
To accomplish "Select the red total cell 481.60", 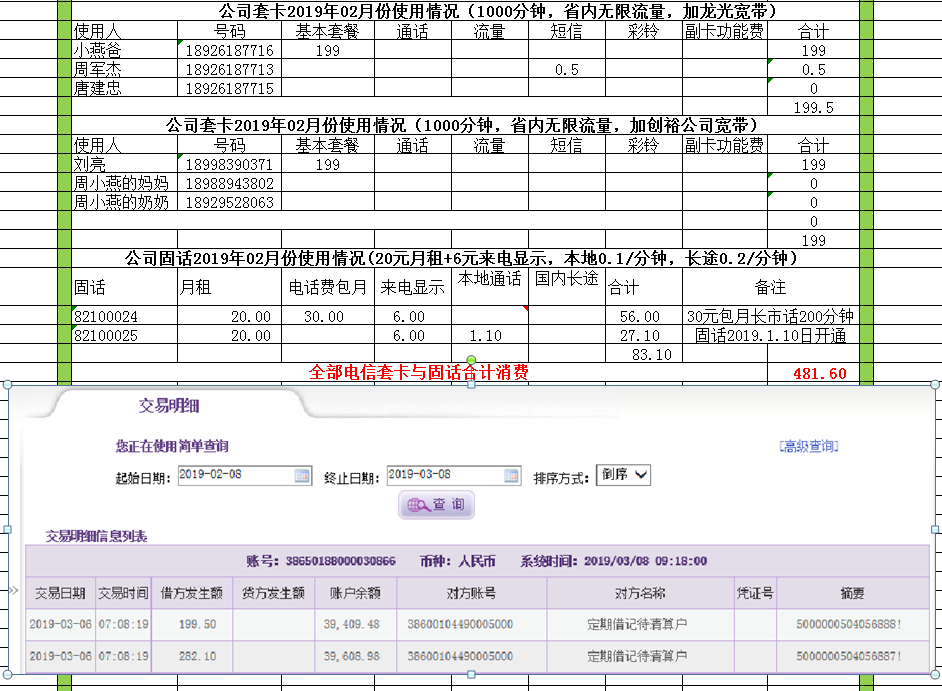I will tap(819, 373).
